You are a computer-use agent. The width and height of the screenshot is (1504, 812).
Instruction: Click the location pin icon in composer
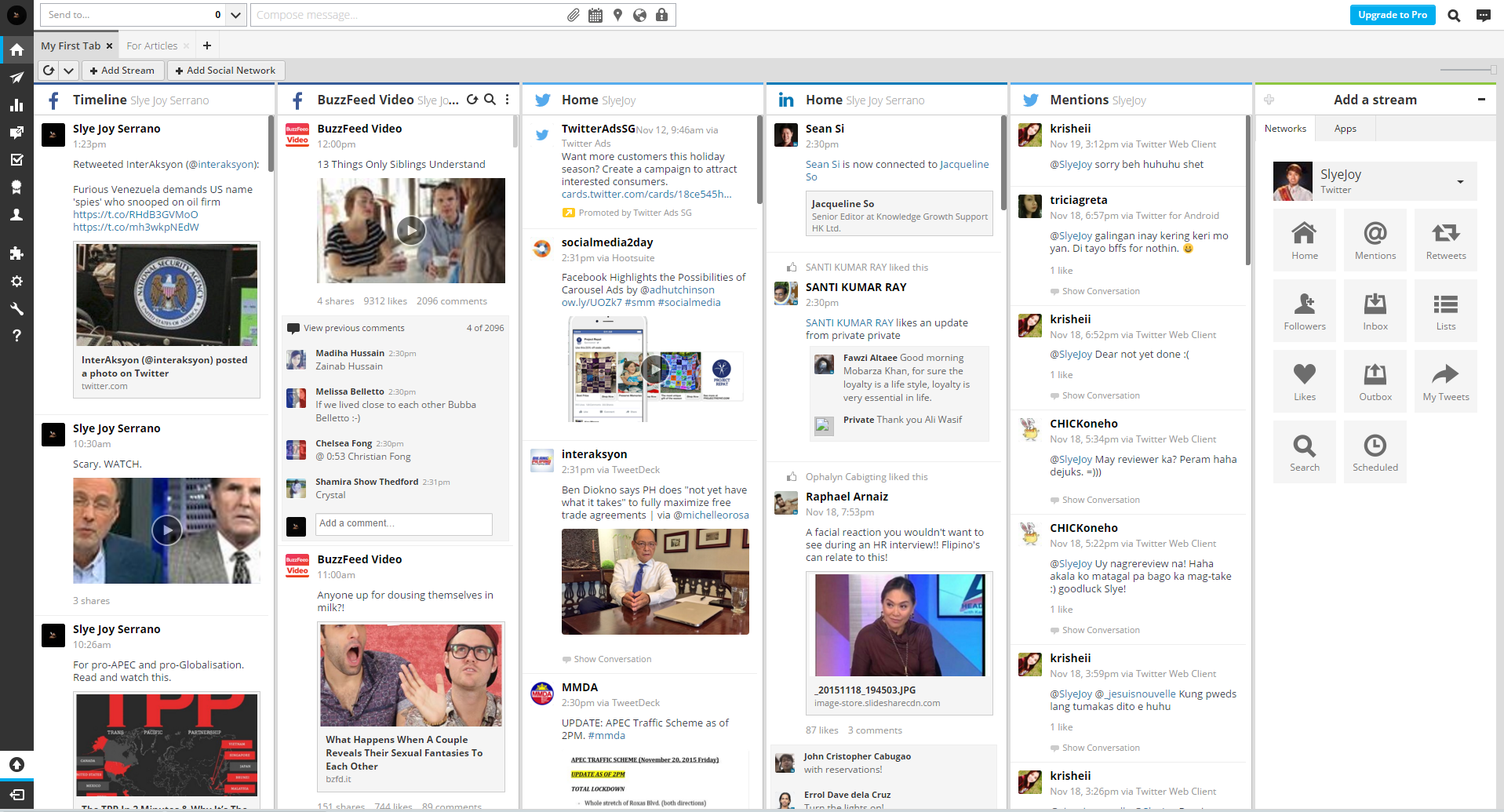point(617,15)
